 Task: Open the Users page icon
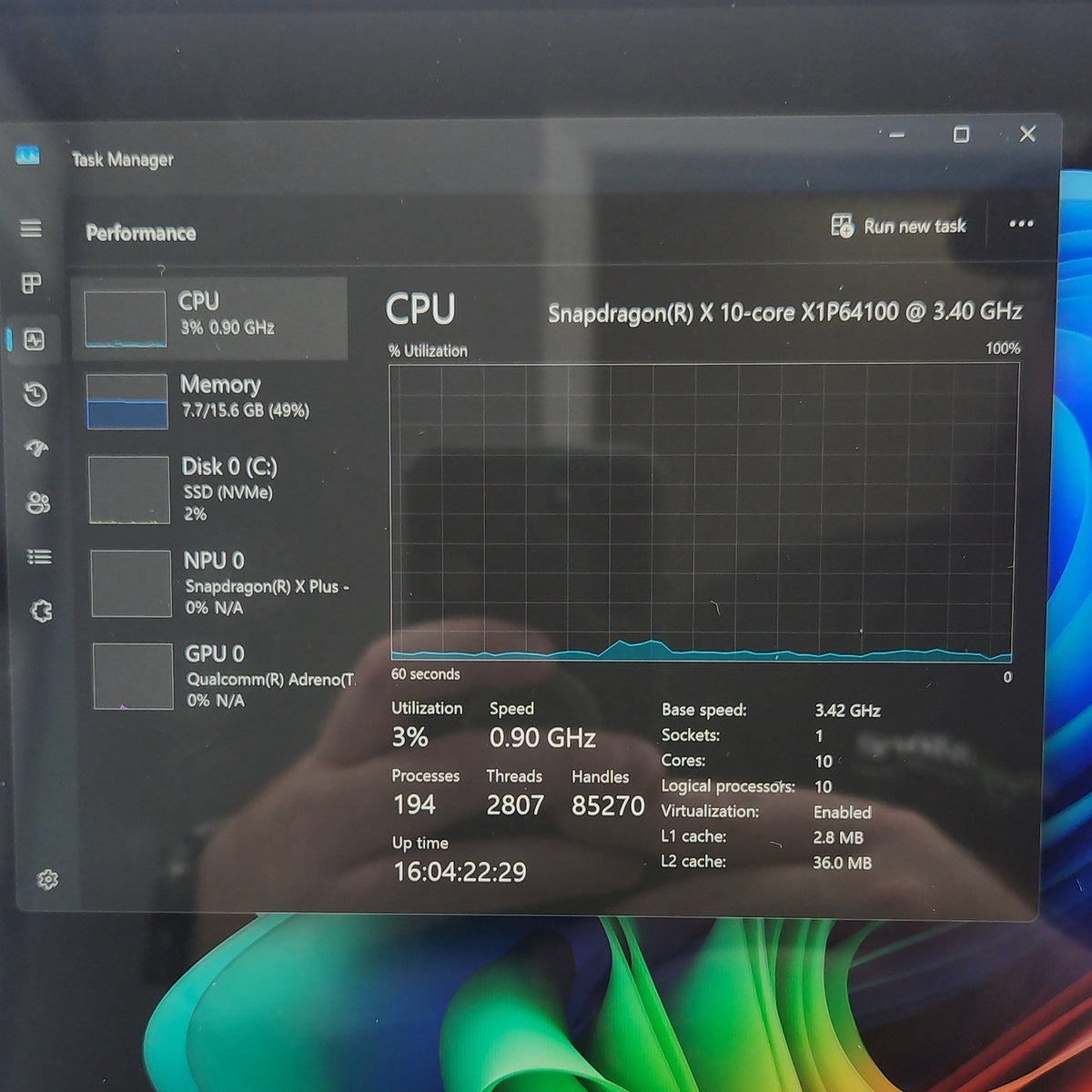(38, 503)
